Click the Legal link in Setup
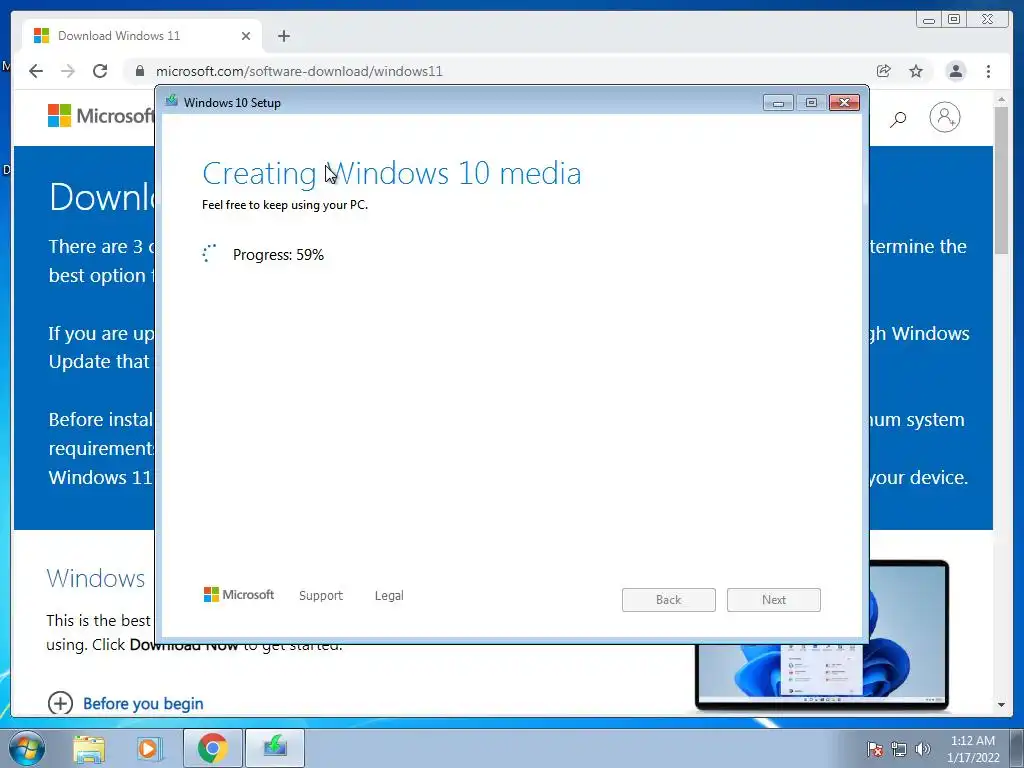Viewport: 1024px width, 768px height. coord(389,596)
